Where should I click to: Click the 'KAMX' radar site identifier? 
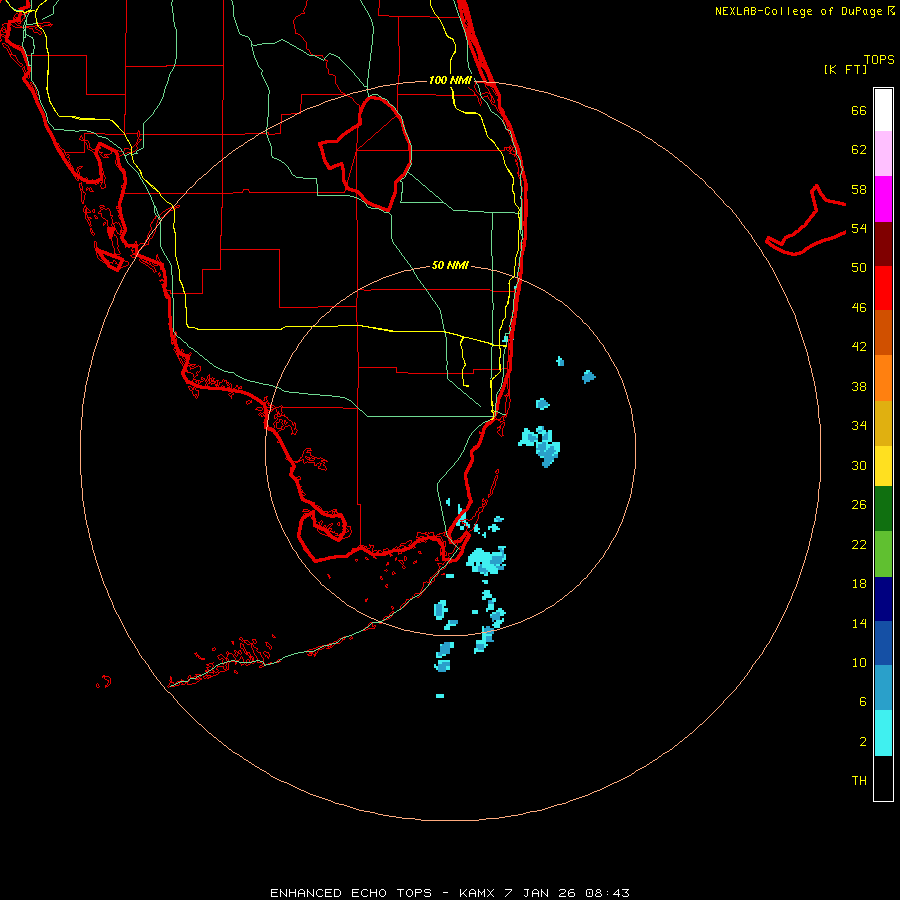pos(476,893)
